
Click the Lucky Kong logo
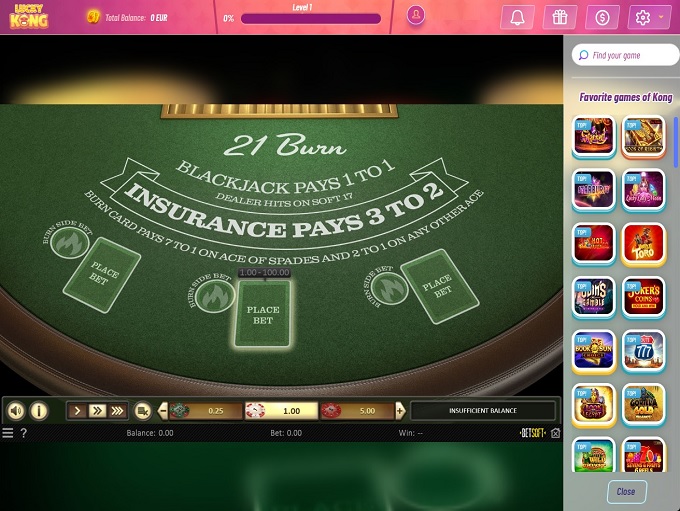(29, 17)
